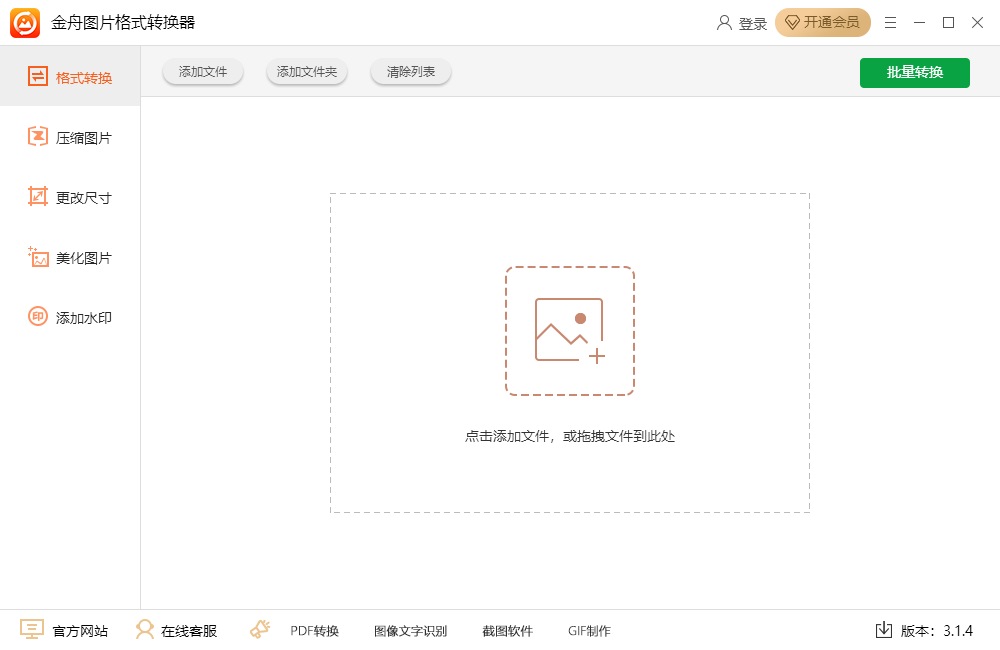Click the version download icon near 3.1.4
This screenshot has height=650, width=1000.
click(x=884, y=630)
